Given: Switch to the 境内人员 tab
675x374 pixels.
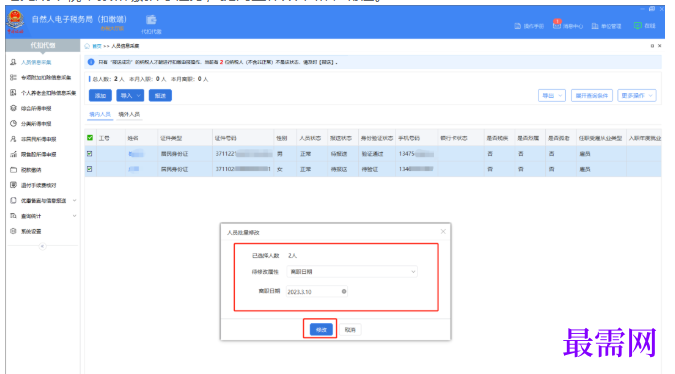Looking at the screenshot, I should pos(100,114).
